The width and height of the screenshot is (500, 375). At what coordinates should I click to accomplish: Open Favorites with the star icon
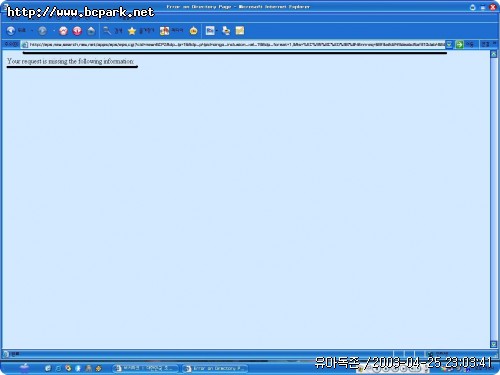132,31
